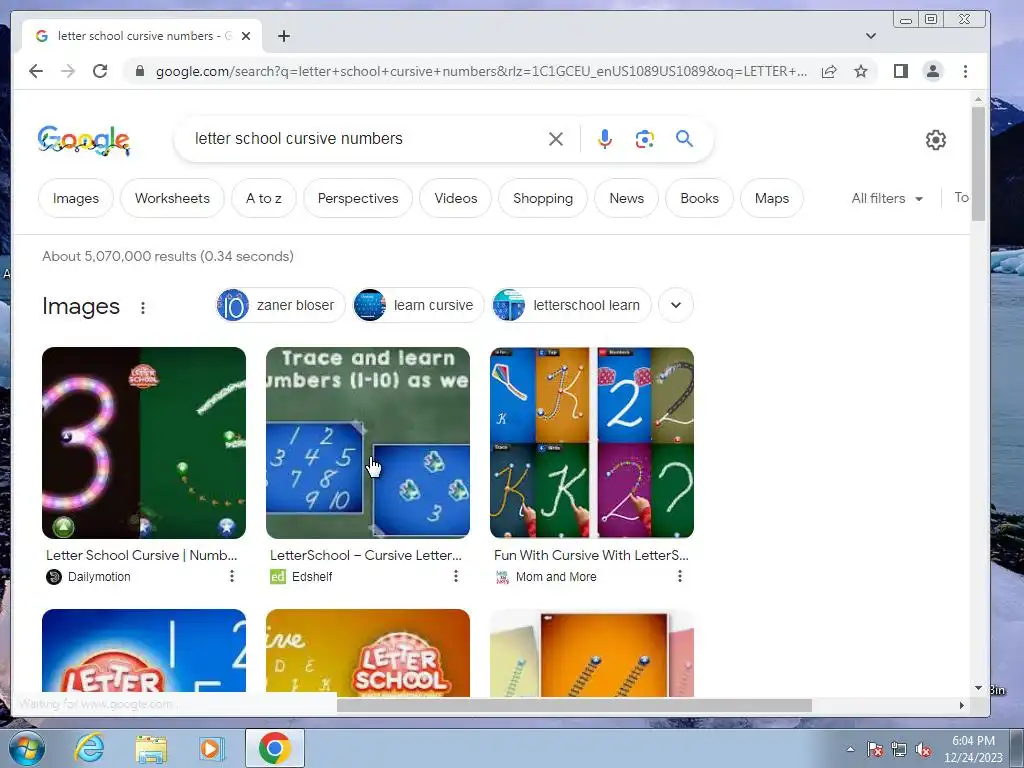Expand the All filters dropdown
Viewport: 1024px width, 768px height.
[887, 199]
